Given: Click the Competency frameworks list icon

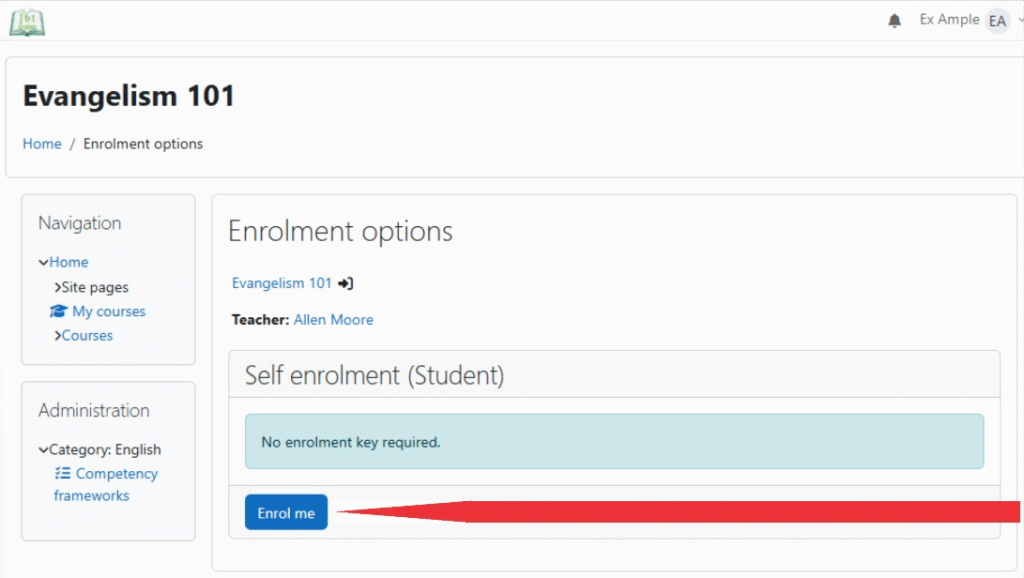Looking at the screenshot, I should tap(63, 474).
